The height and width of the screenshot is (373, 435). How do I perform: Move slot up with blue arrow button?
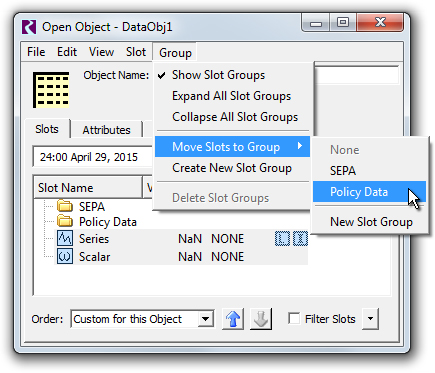point(233,319)
